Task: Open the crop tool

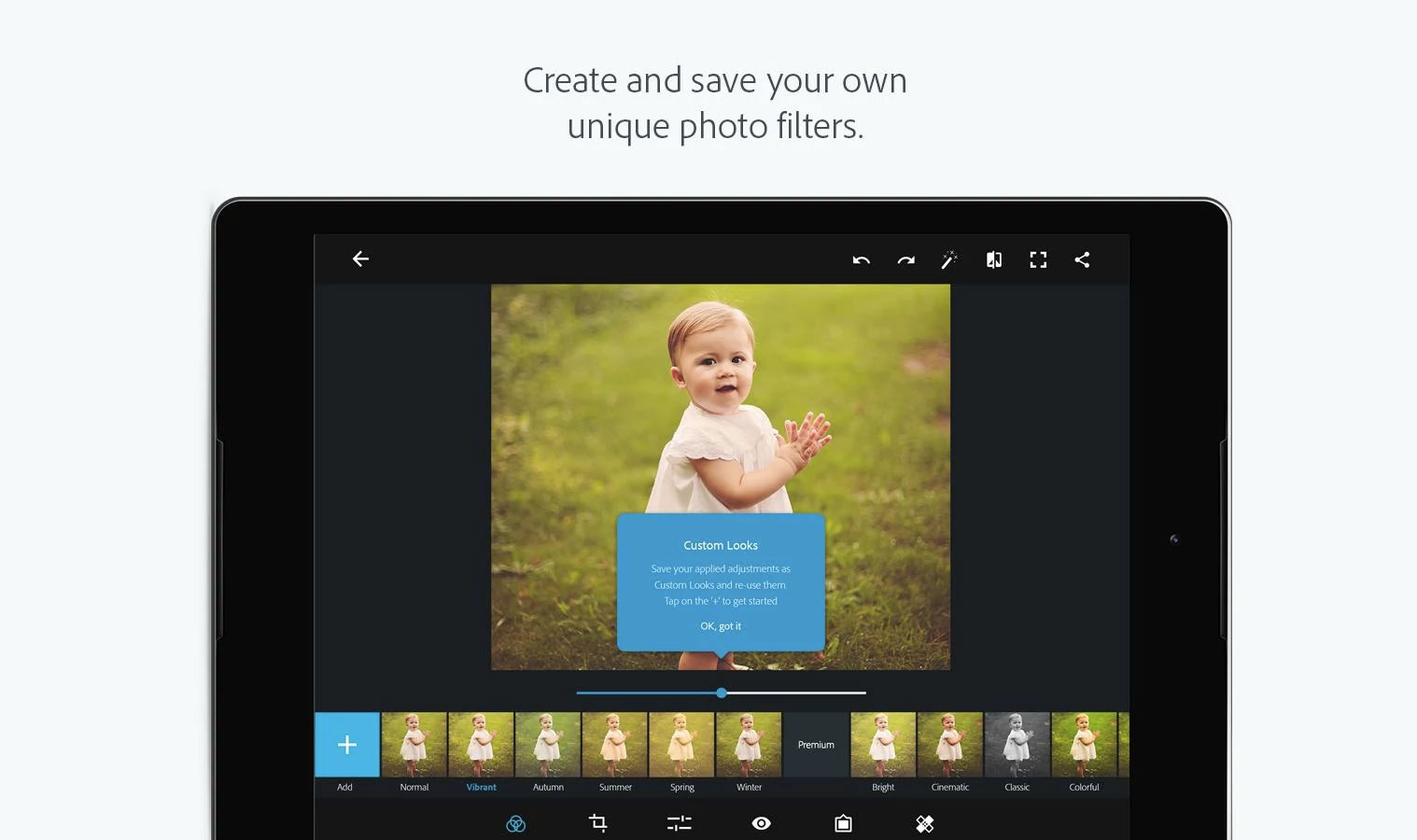Action: (598, 823)
